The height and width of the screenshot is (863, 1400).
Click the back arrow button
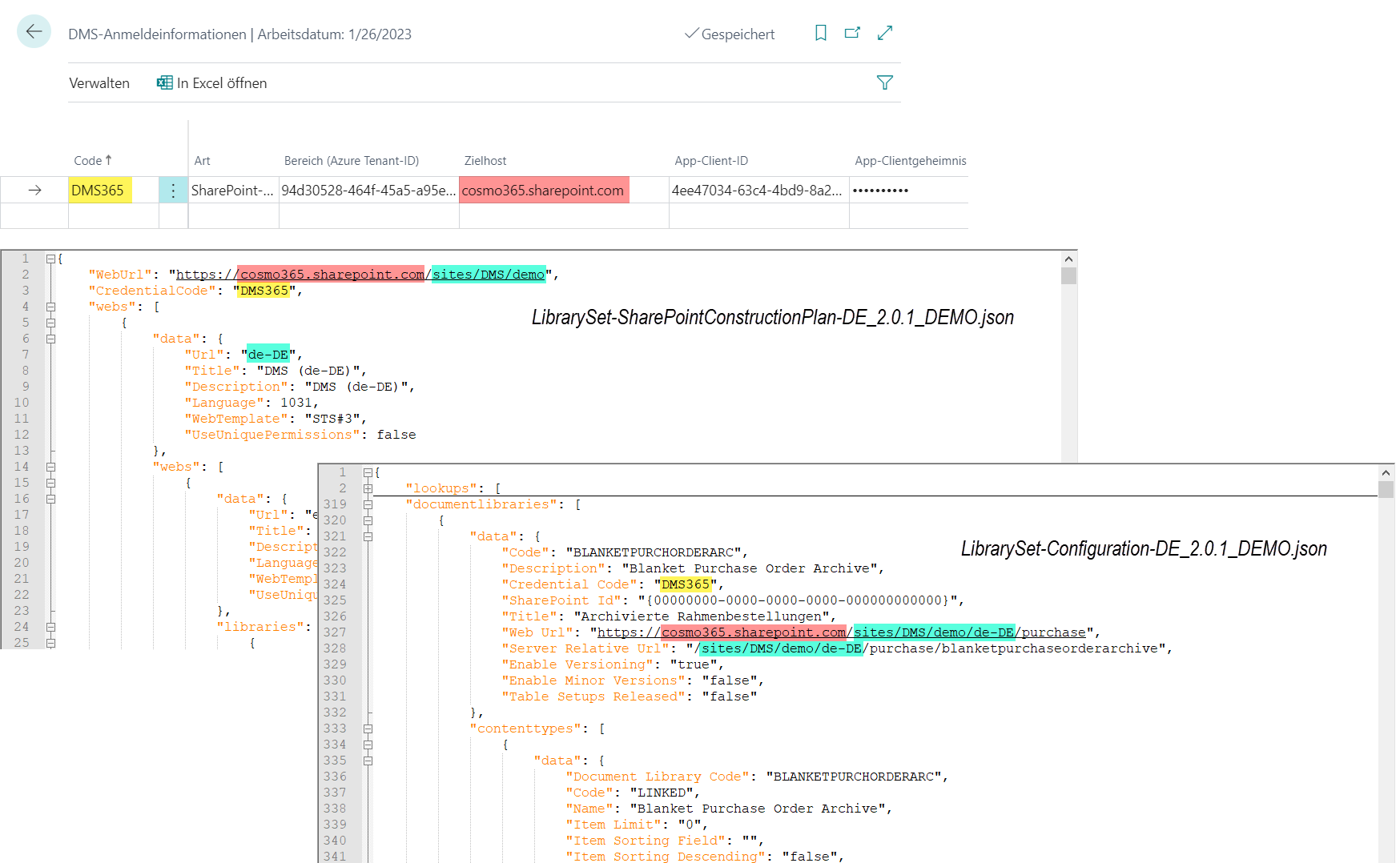[34, 32]
